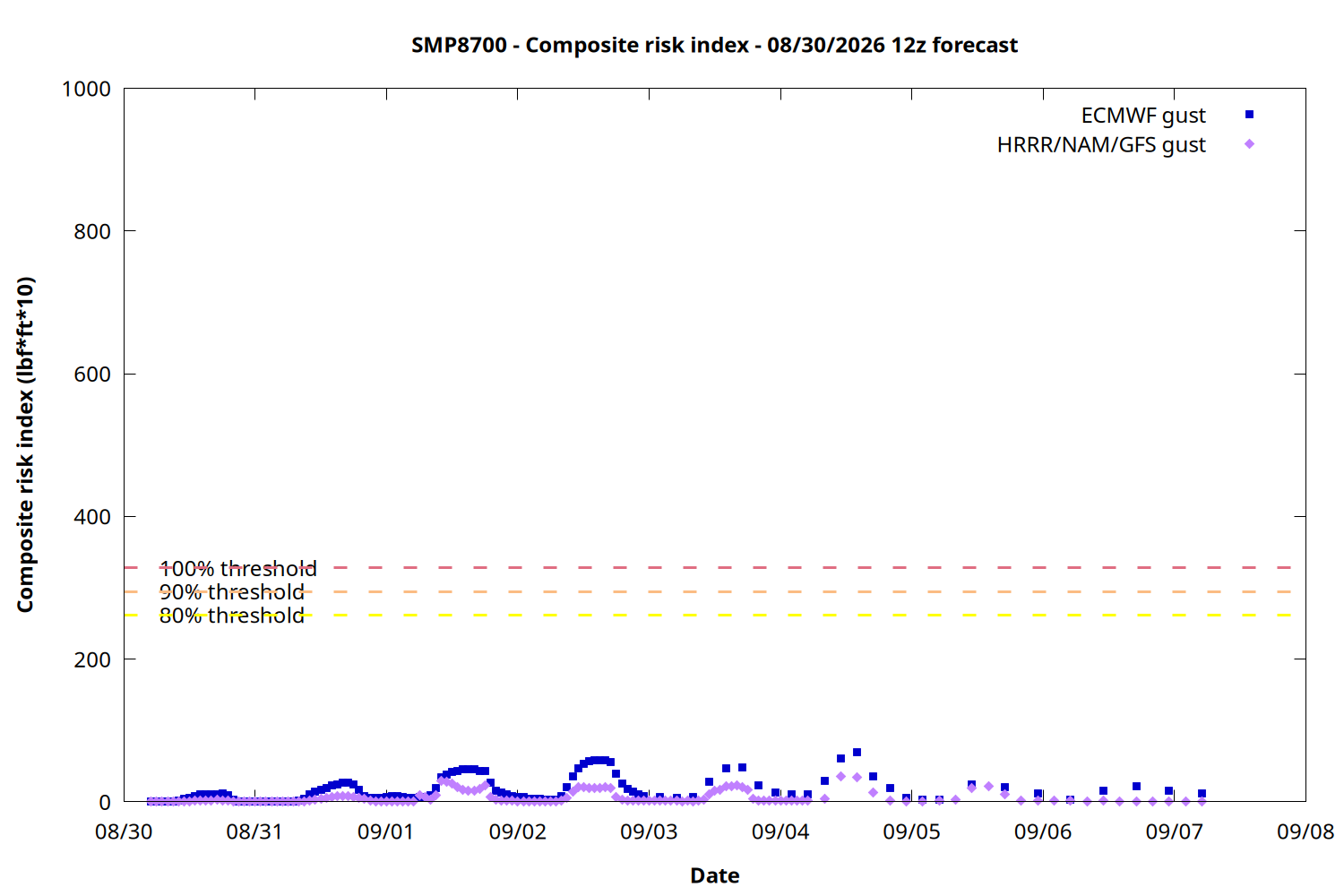1344x896 pixels.
Task: Click the ECMWF gust blue square legend marker
Action: point(1249,115)
